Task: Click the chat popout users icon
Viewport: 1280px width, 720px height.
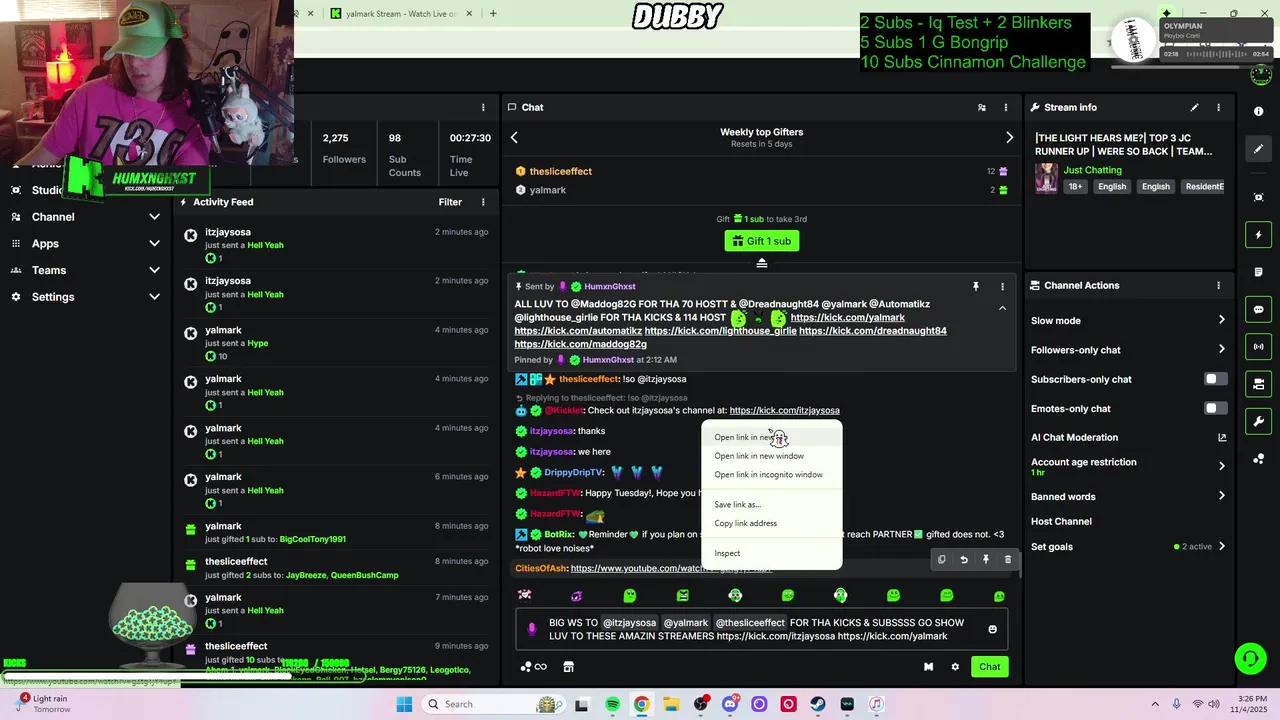Action: click(981, 107)
